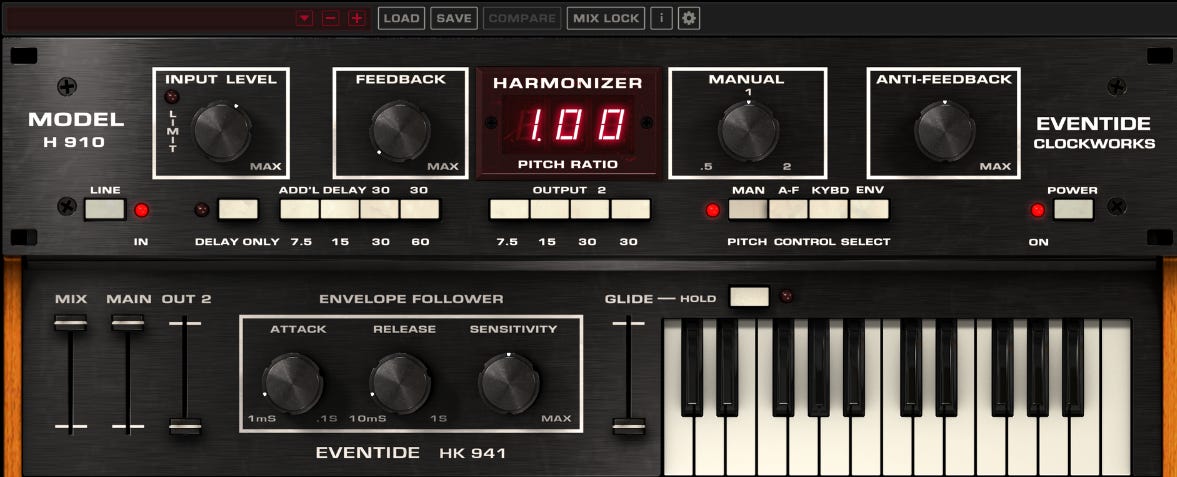This screenshot has width=1177, height=477.
Task: Click the LOAD preset button
Action: pos(402,18)
